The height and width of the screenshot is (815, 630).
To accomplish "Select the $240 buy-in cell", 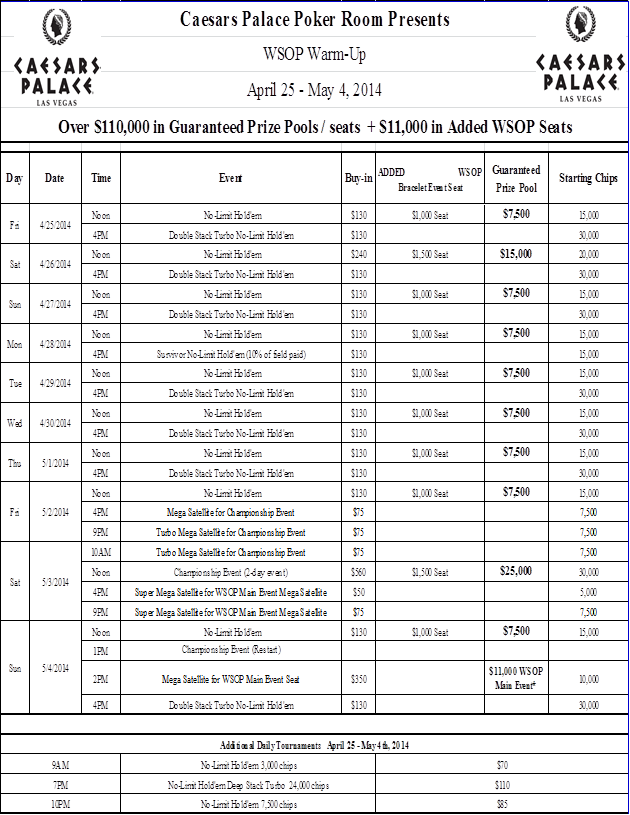I will [x=359, y=254].
